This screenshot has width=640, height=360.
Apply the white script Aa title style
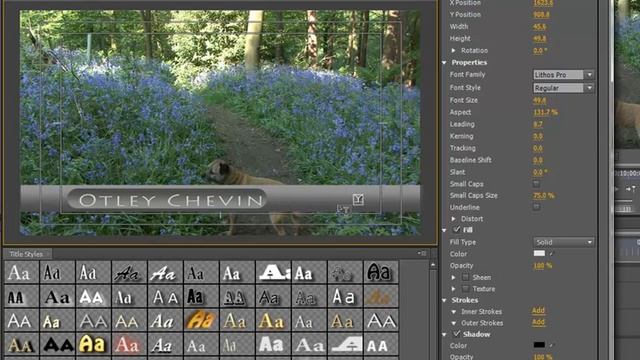[x=165, y=272]
